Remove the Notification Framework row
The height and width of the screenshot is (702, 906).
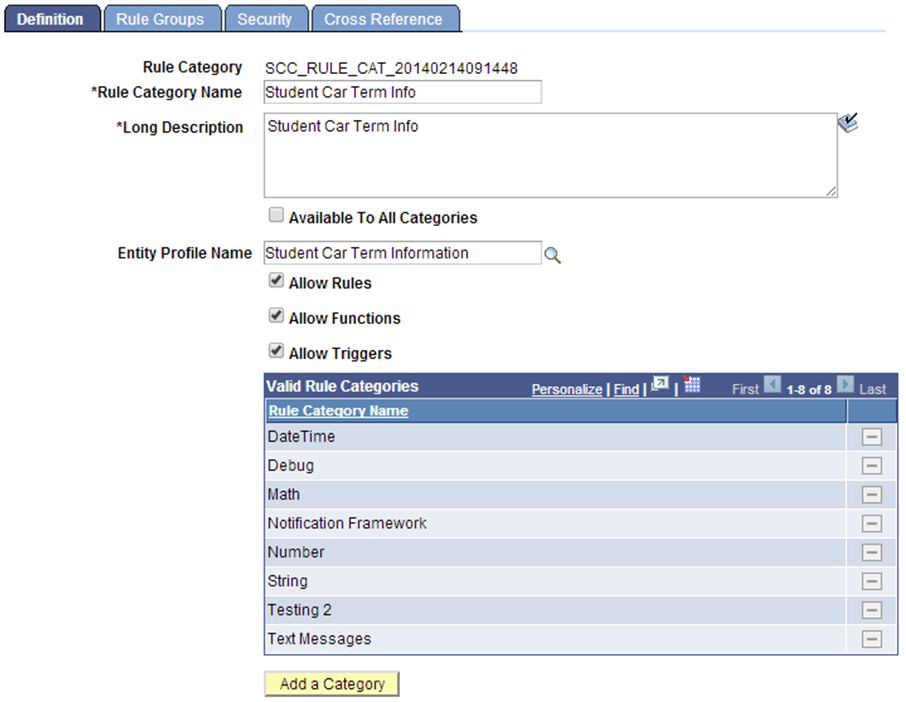[x=871, y=523]
